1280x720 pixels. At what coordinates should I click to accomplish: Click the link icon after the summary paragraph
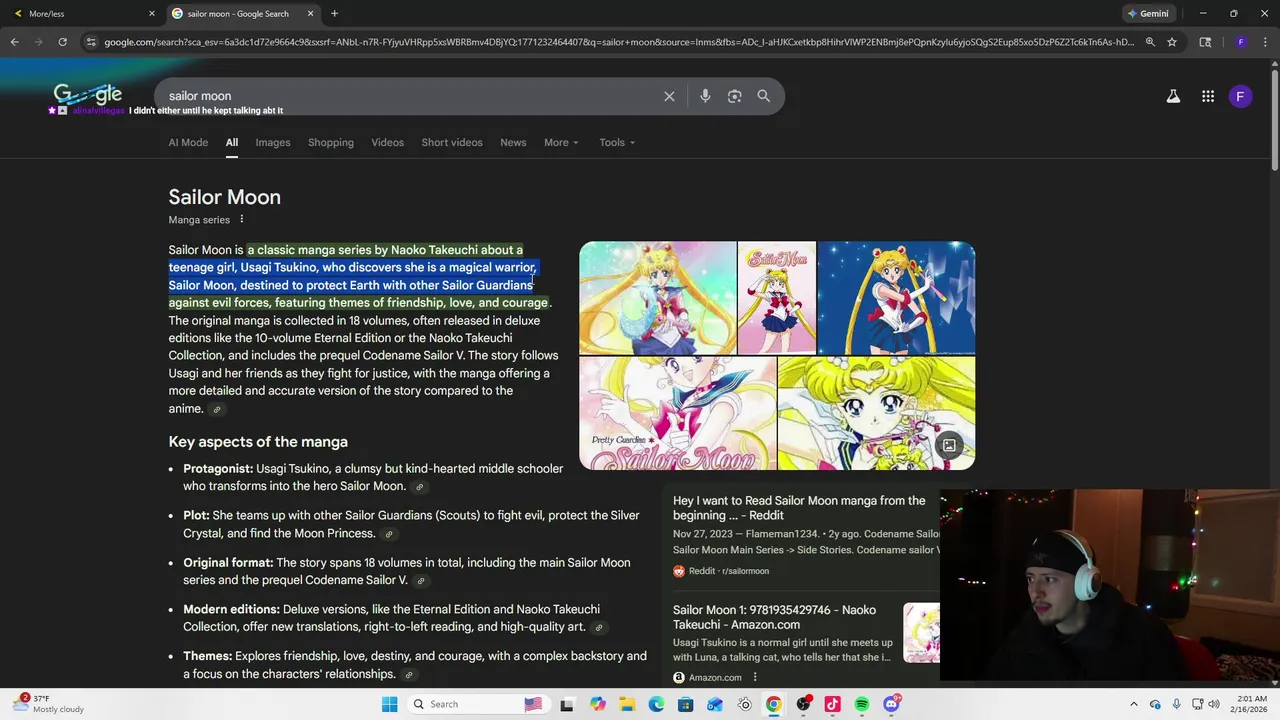coord(216,409)
